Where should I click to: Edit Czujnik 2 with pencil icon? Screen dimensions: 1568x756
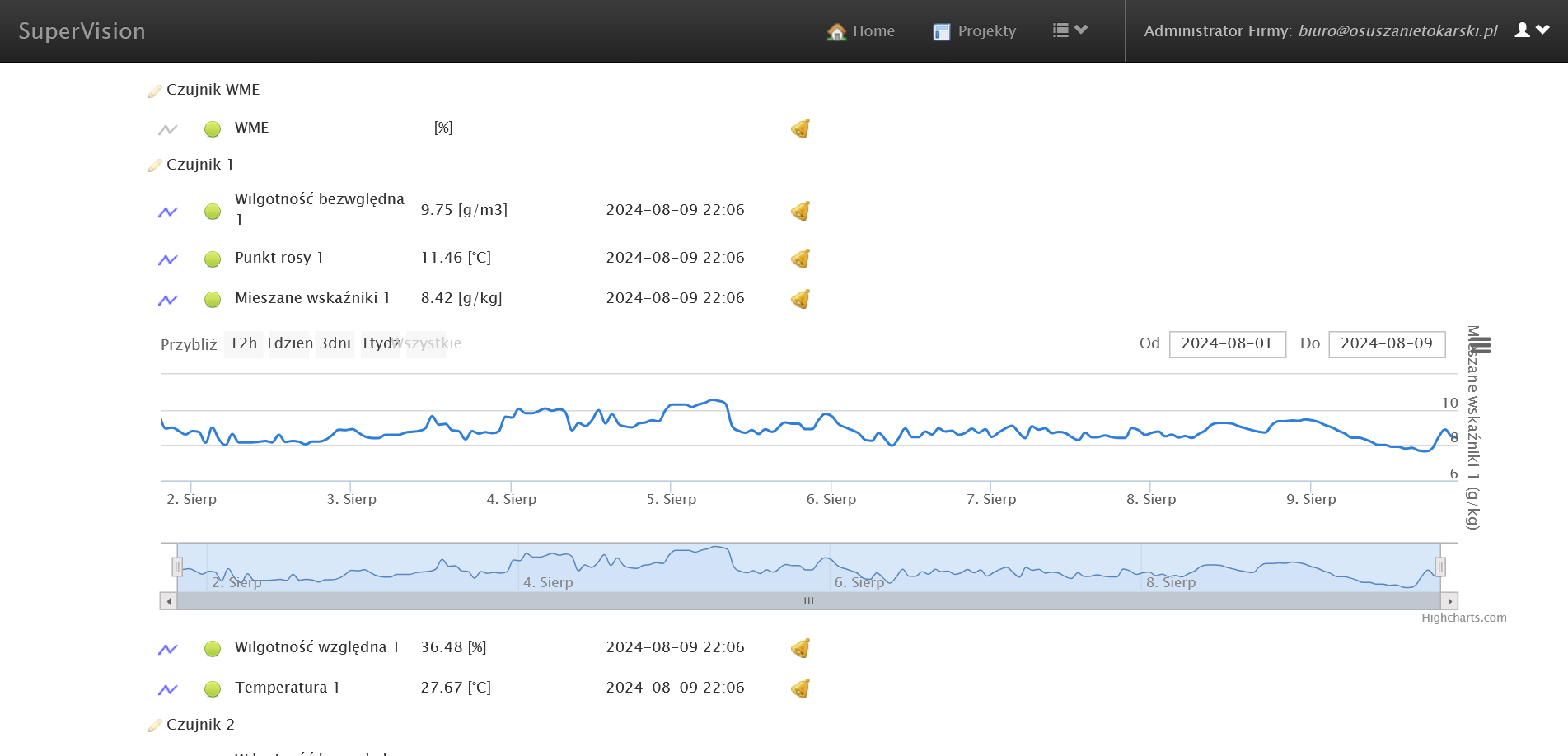(x=155, y=726)
